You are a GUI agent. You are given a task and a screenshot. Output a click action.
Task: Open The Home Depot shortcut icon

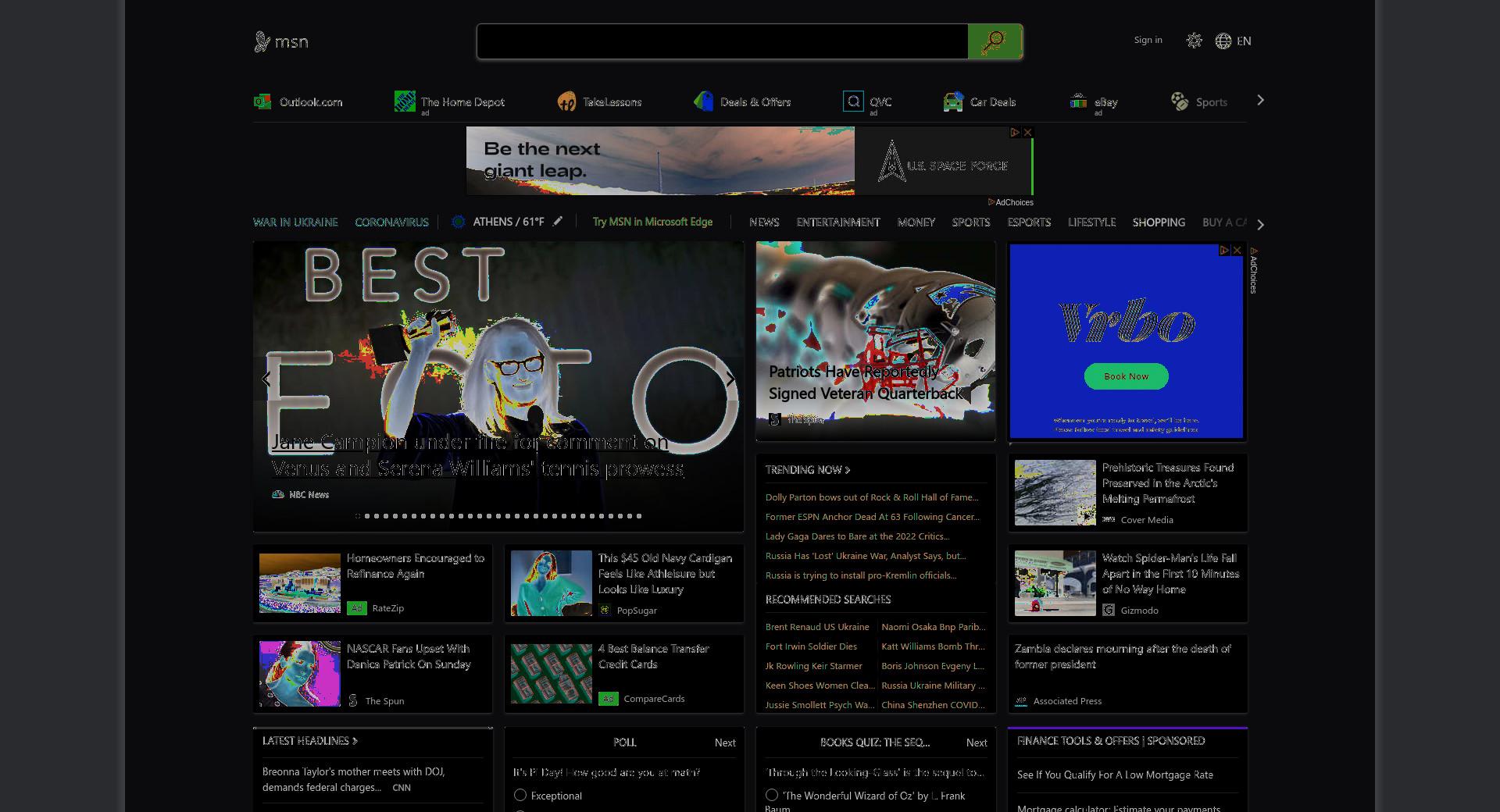coord(405,101)
